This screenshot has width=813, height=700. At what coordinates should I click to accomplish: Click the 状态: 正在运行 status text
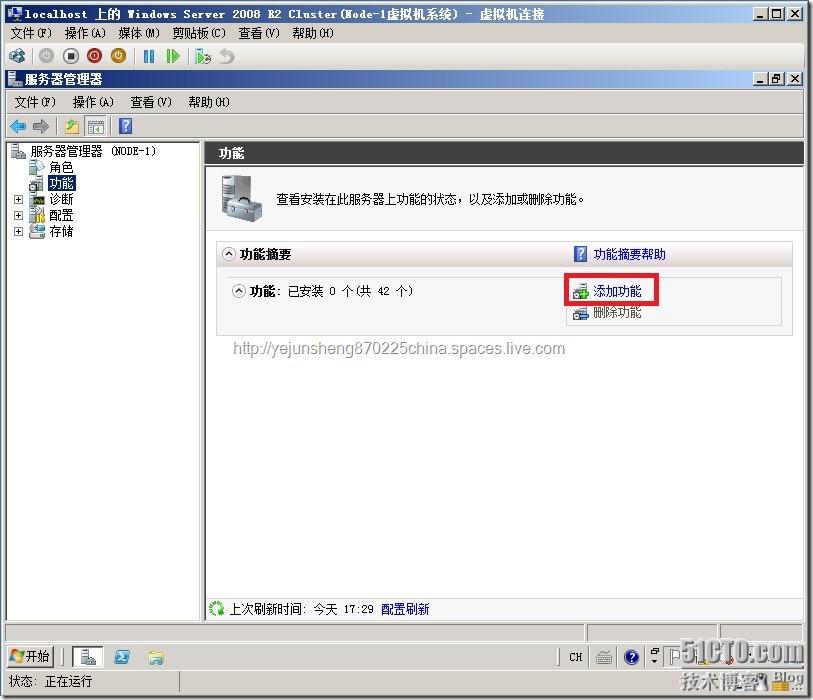[50, 681]
